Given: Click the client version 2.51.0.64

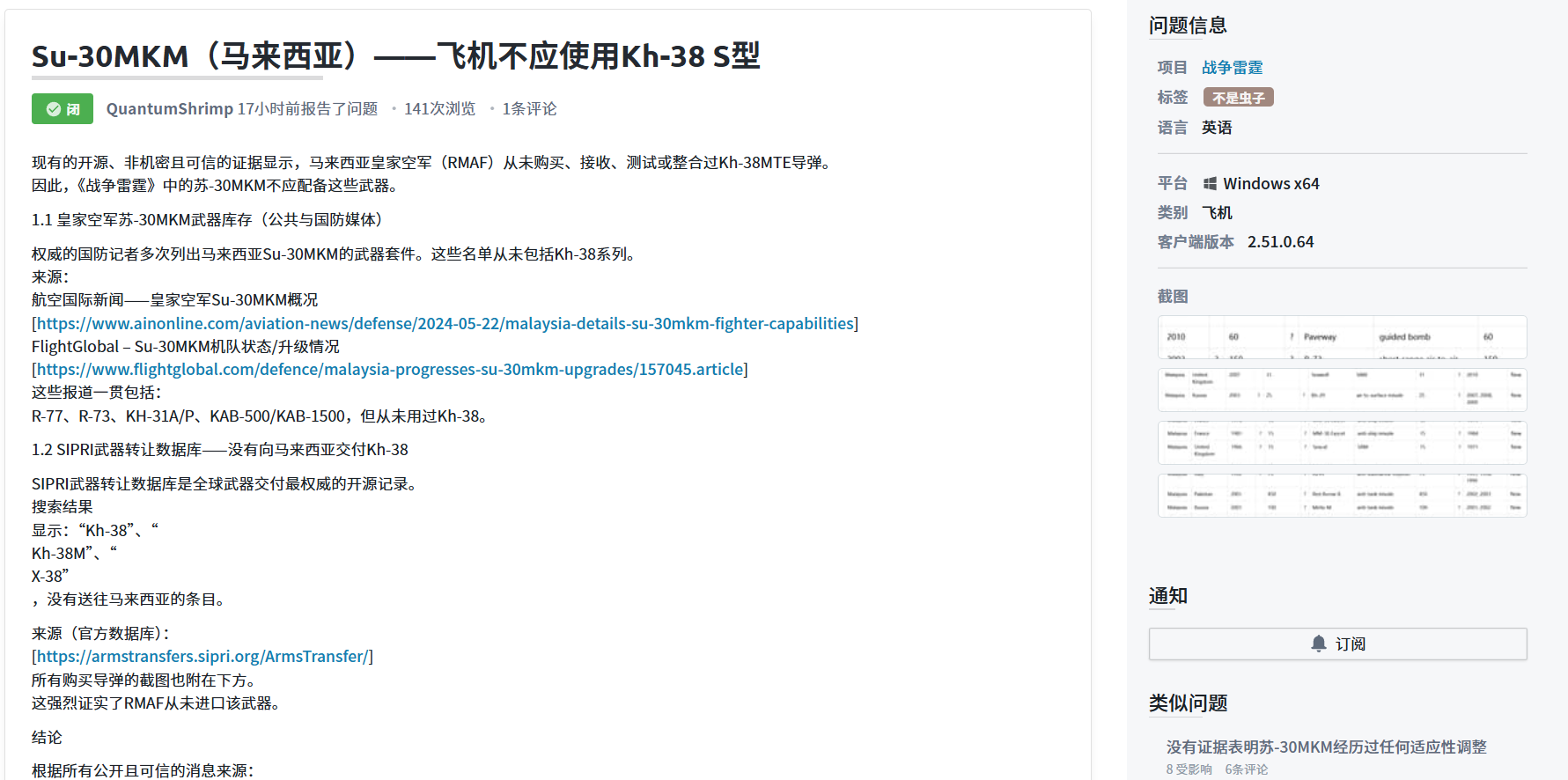Looking at the screenshot, I should [1280, 242].
